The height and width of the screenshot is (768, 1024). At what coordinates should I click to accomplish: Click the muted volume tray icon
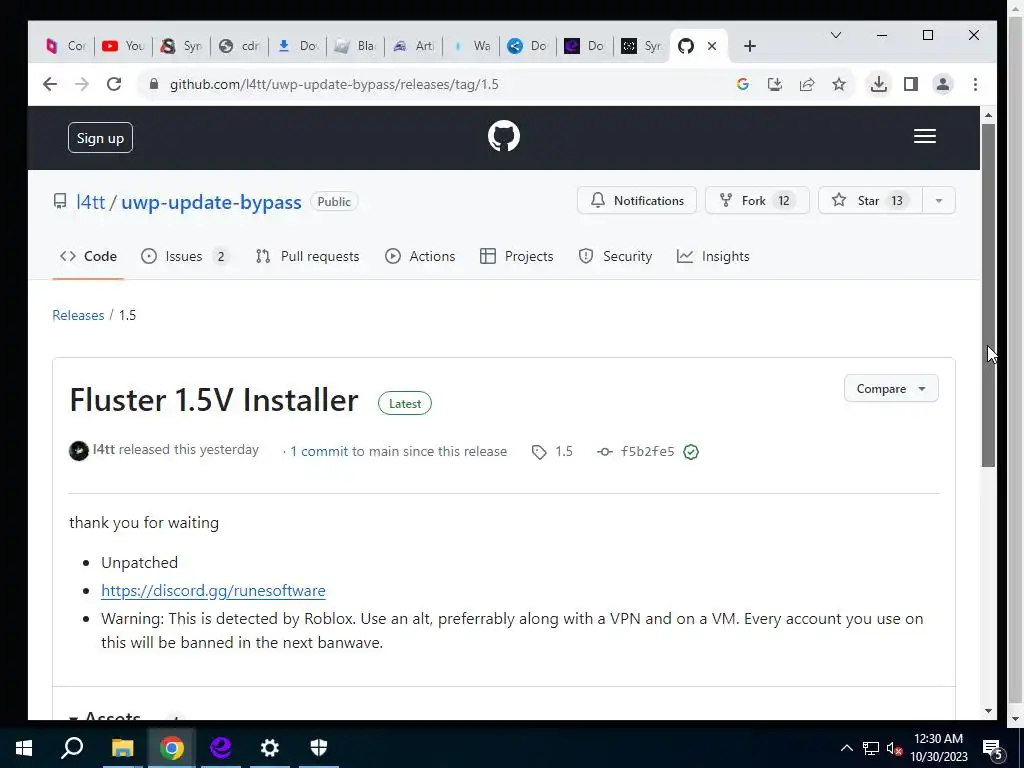894,748
